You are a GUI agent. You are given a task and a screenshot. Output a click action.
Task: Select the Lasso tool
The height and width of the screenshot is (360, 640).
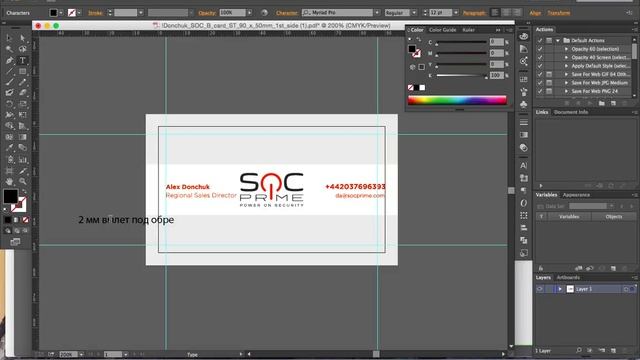(22, 49)
